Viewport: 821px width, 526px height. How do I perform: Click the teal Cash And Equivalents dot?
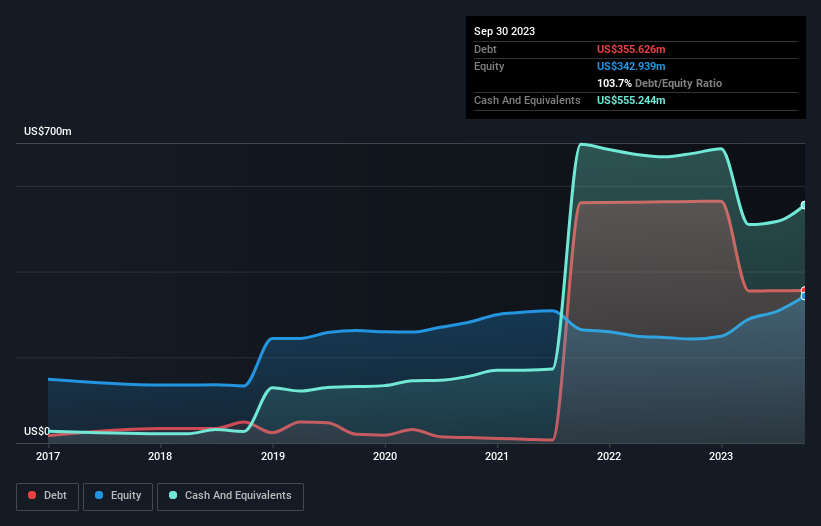(x=173, y=495)
